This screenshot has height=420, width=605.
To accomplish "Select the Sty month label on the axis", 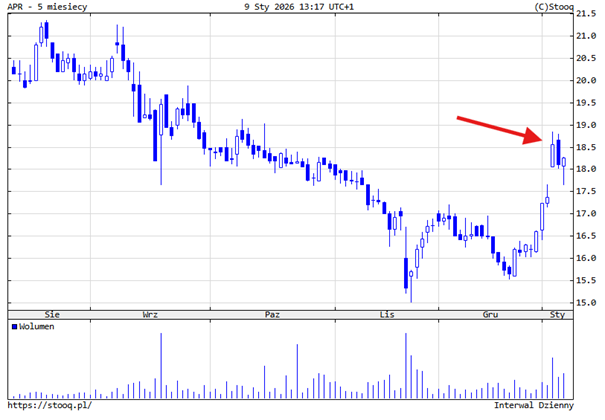I will [558, 314].
